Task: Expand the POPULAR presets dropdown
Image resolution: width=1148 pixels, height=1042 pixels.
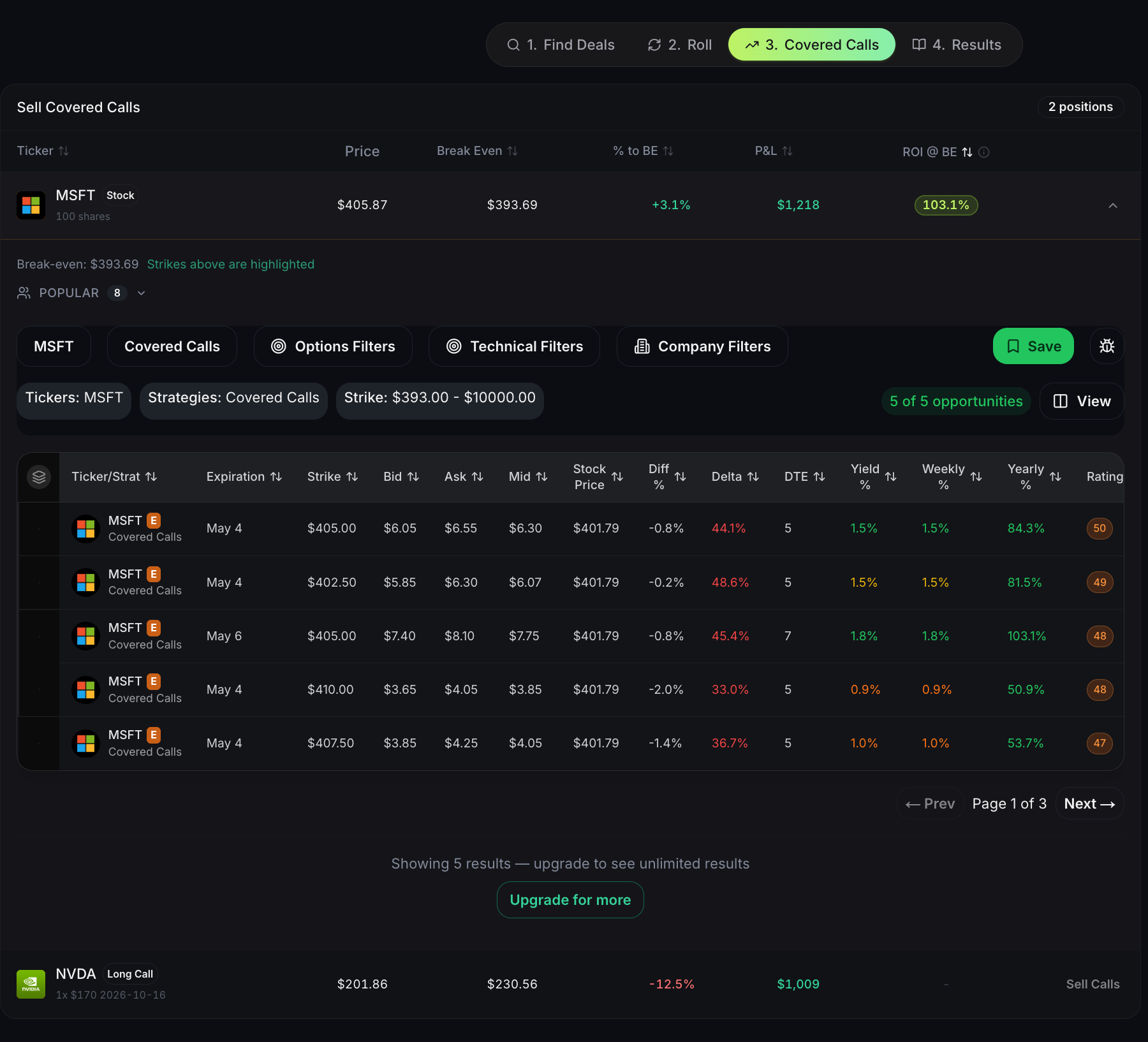Action: click(x=82, y=293)
